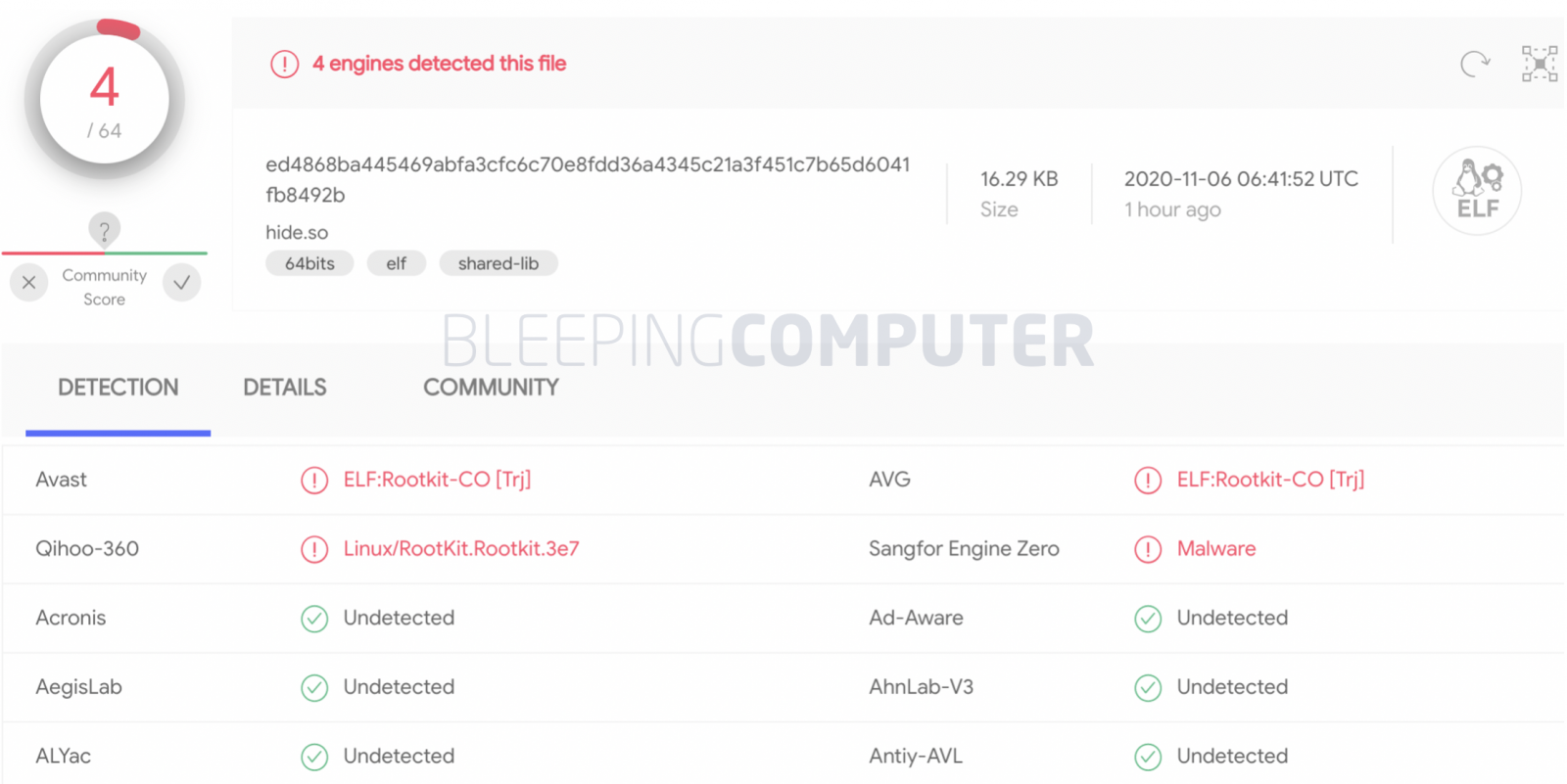Click the shared-lib tag
This screenshot has height=784, width=1567.
pos(499,263)
